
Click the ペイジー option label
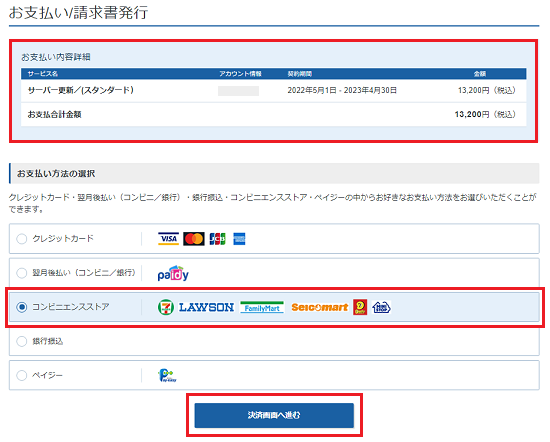pos(47,375)
